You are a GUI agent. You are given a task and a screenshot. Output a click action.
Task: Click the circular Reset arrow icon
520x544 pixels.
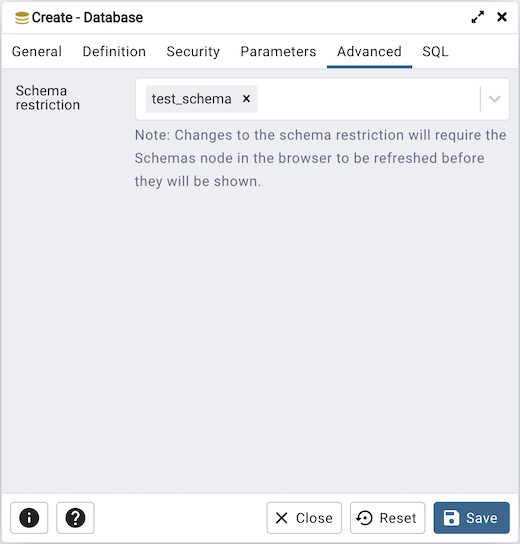(x=364, y=518)
